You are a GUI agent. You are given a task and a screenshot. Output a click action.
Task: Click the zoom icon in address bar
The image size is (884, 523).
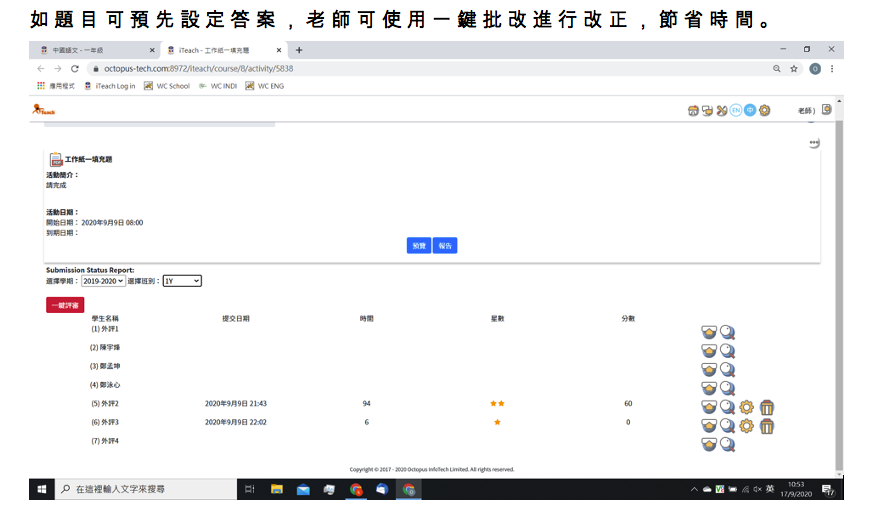777,69
